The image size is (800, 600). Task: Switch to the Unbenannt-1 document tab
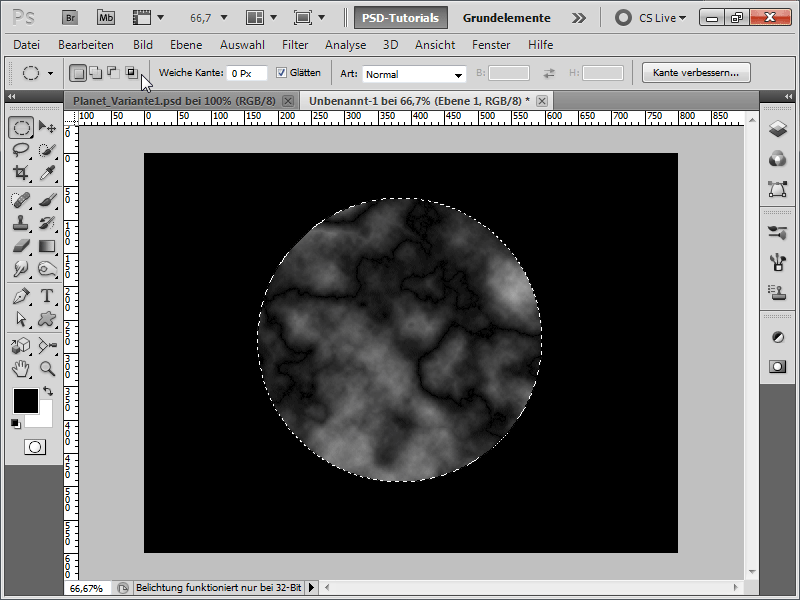pos(419,101)
